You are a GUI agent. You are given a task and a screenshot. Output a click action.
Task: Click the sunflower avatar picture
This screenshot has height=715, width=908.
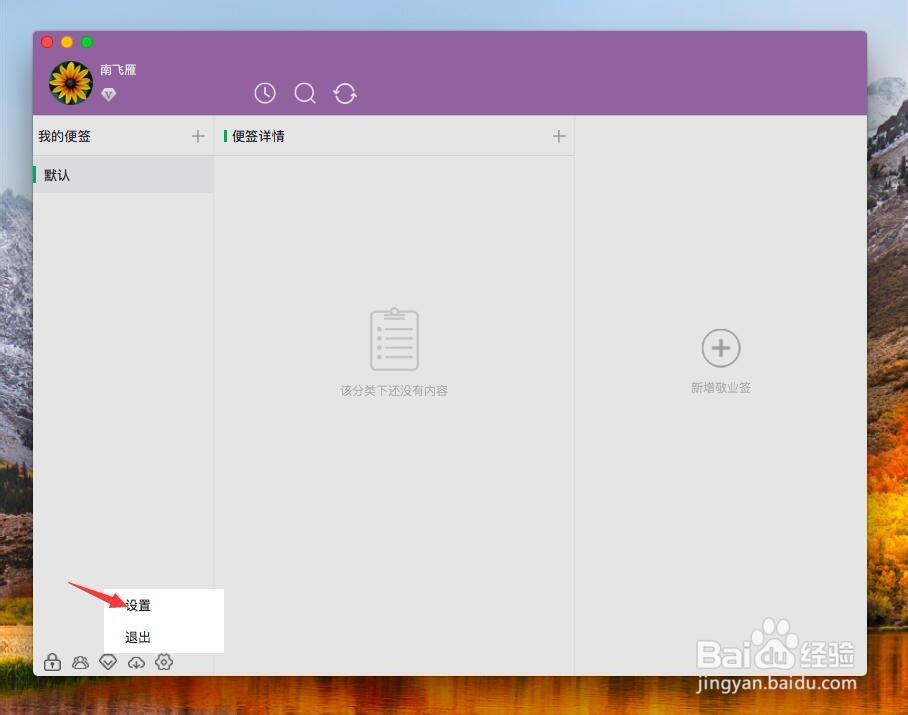(70, 81)
